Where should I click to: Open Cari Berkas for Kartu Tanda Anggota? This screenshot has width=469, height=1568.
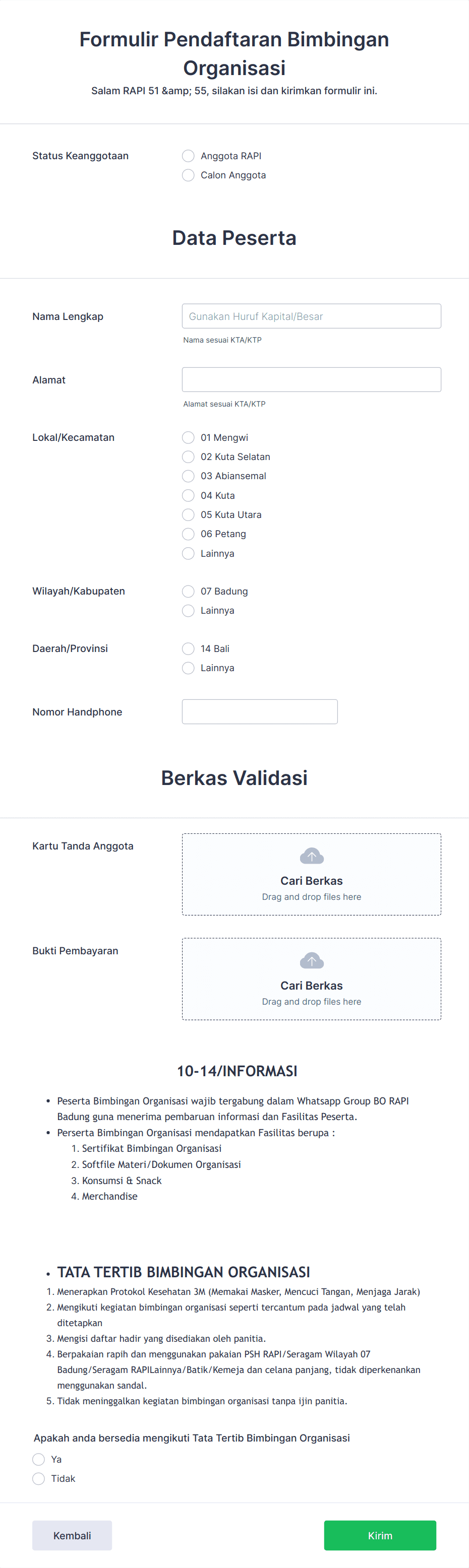tap(311, 880)
